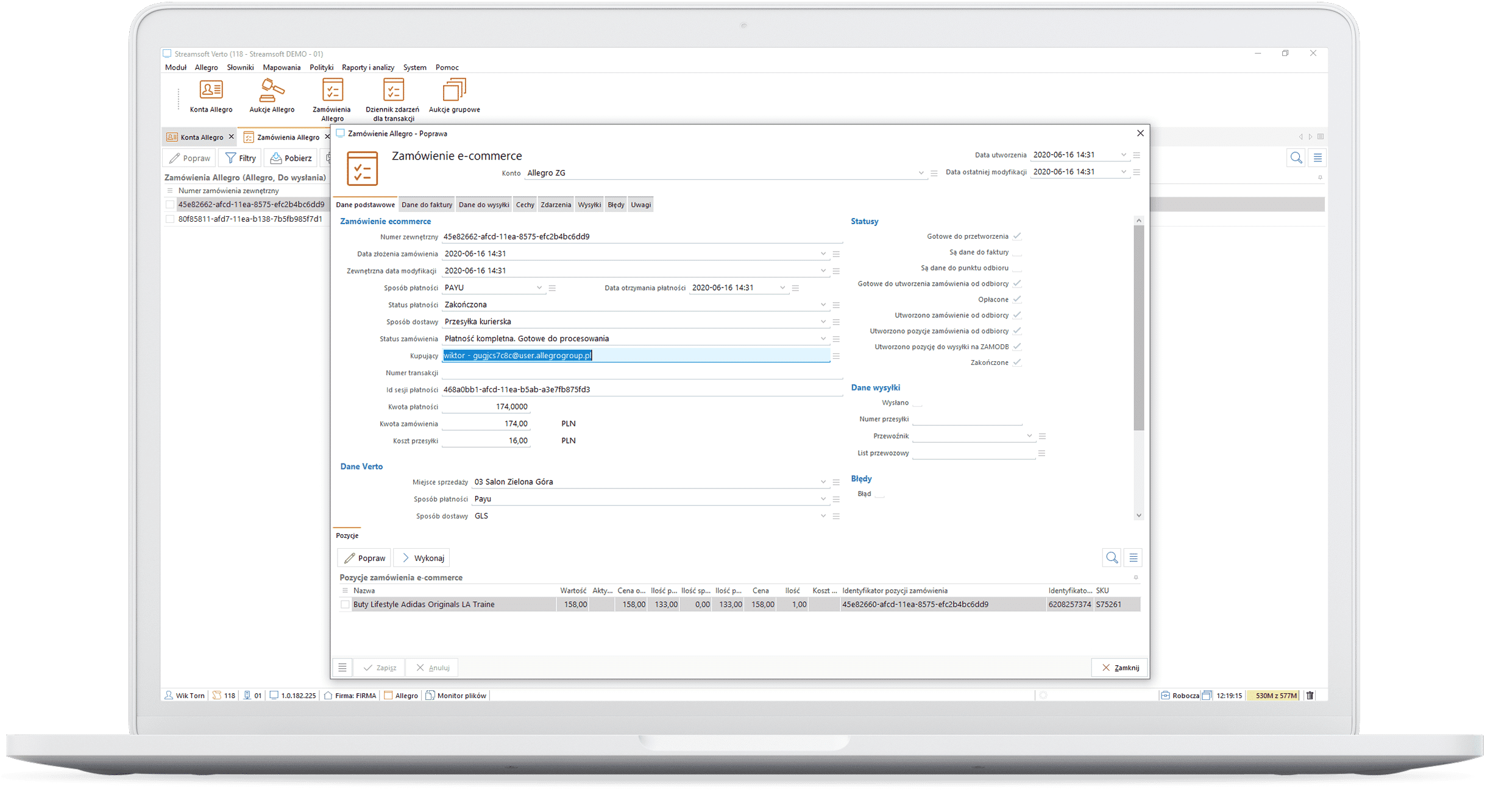Screen dimensions: 1493x812
Task: Click Popraw button in Pozycje section
Action: [x=364, y=558]
